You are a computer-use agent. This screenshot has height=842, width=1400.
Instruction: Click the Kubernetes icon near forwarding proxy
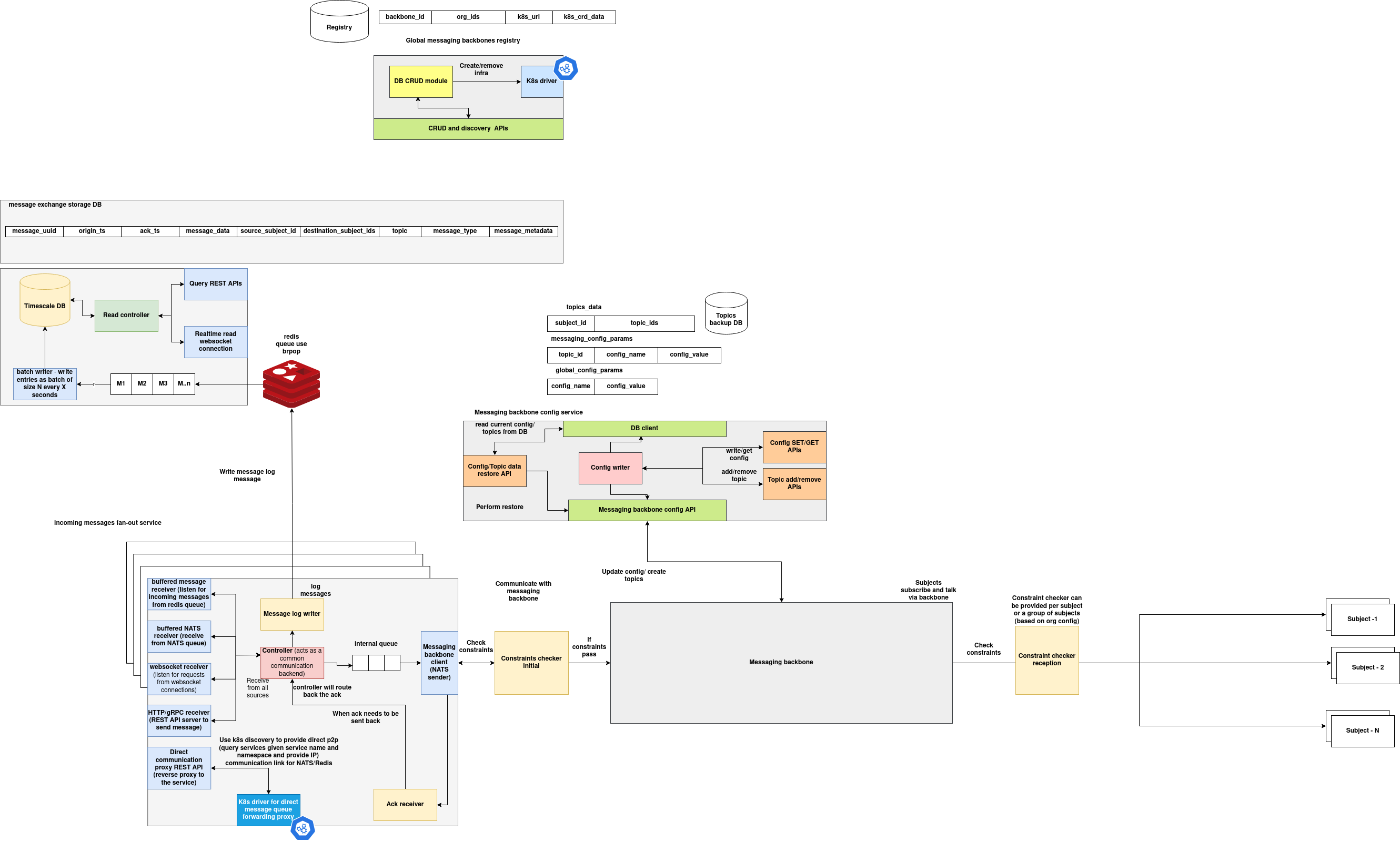[303, 828]
